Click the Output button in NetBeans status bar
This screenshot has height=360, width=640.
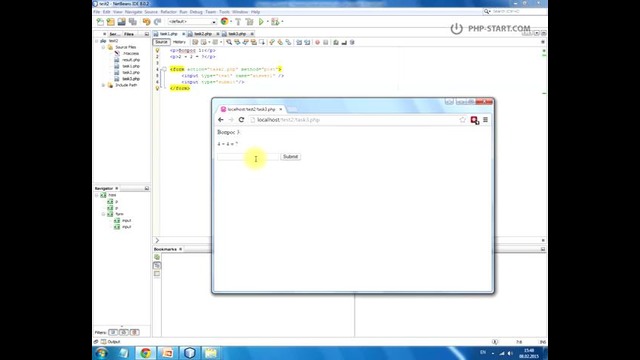(x=111, y=342)
